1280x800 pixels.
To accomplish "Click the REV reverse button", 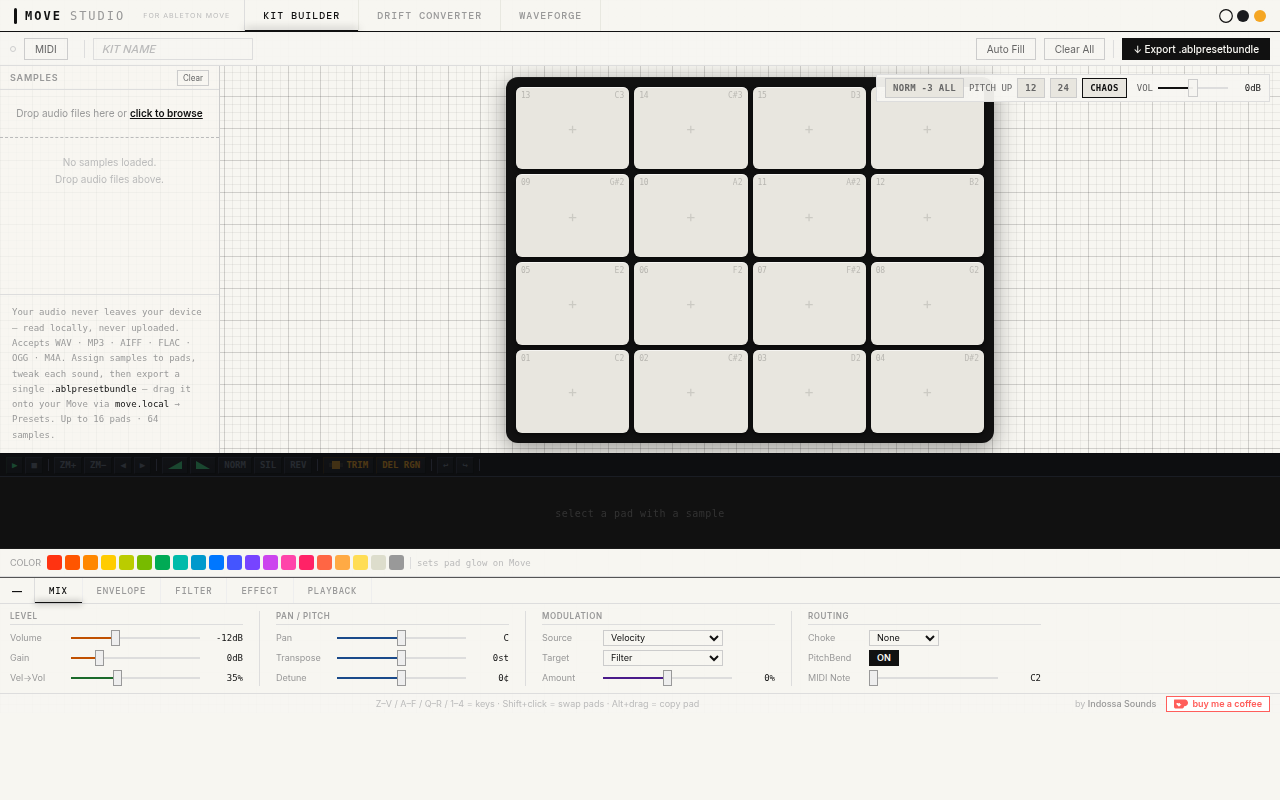I will click(298, 465).
